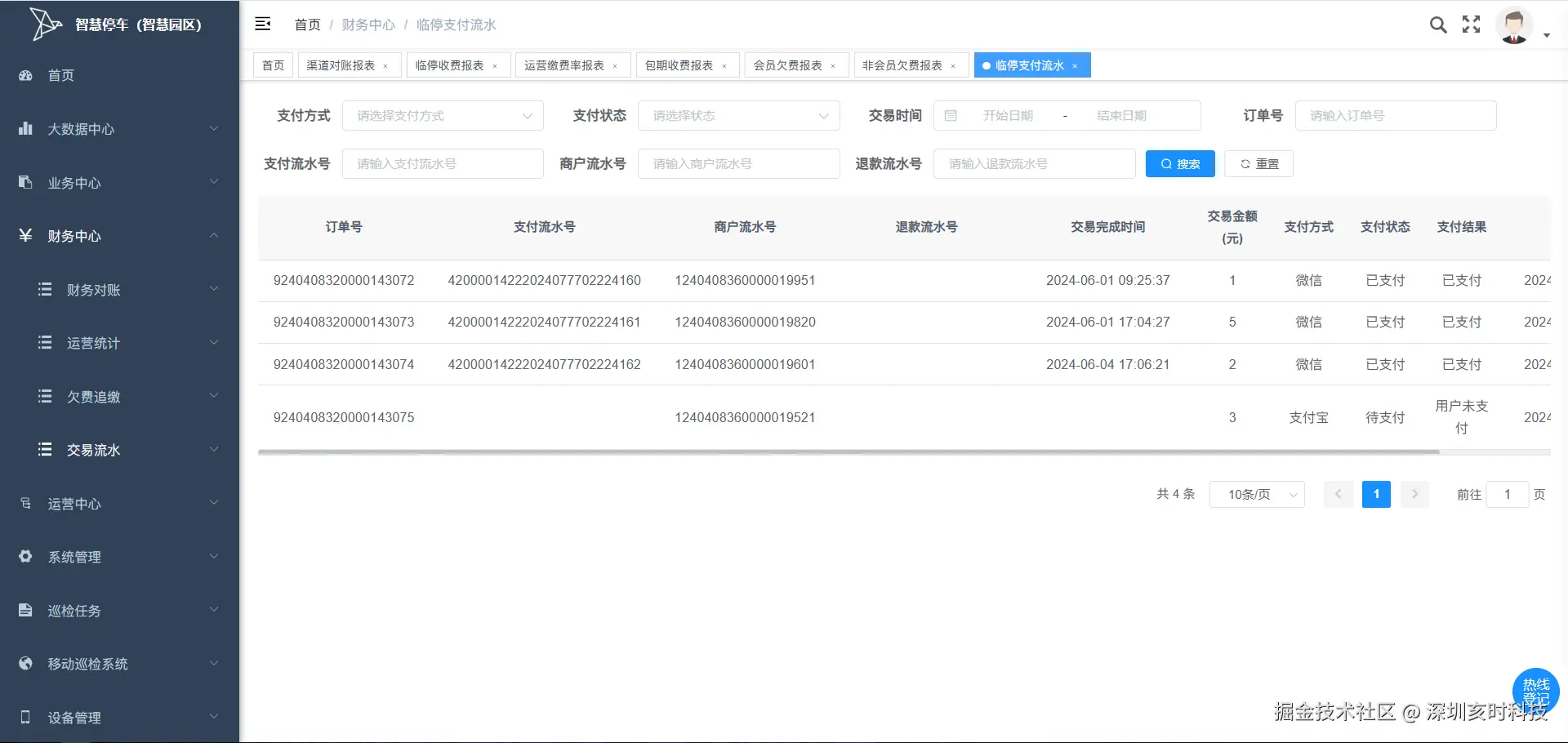The width and height of the screenshot is (1568, 743).
Task: Click the 首页 dashboard icon in sidebar
Action: click(x=25, y=75)
